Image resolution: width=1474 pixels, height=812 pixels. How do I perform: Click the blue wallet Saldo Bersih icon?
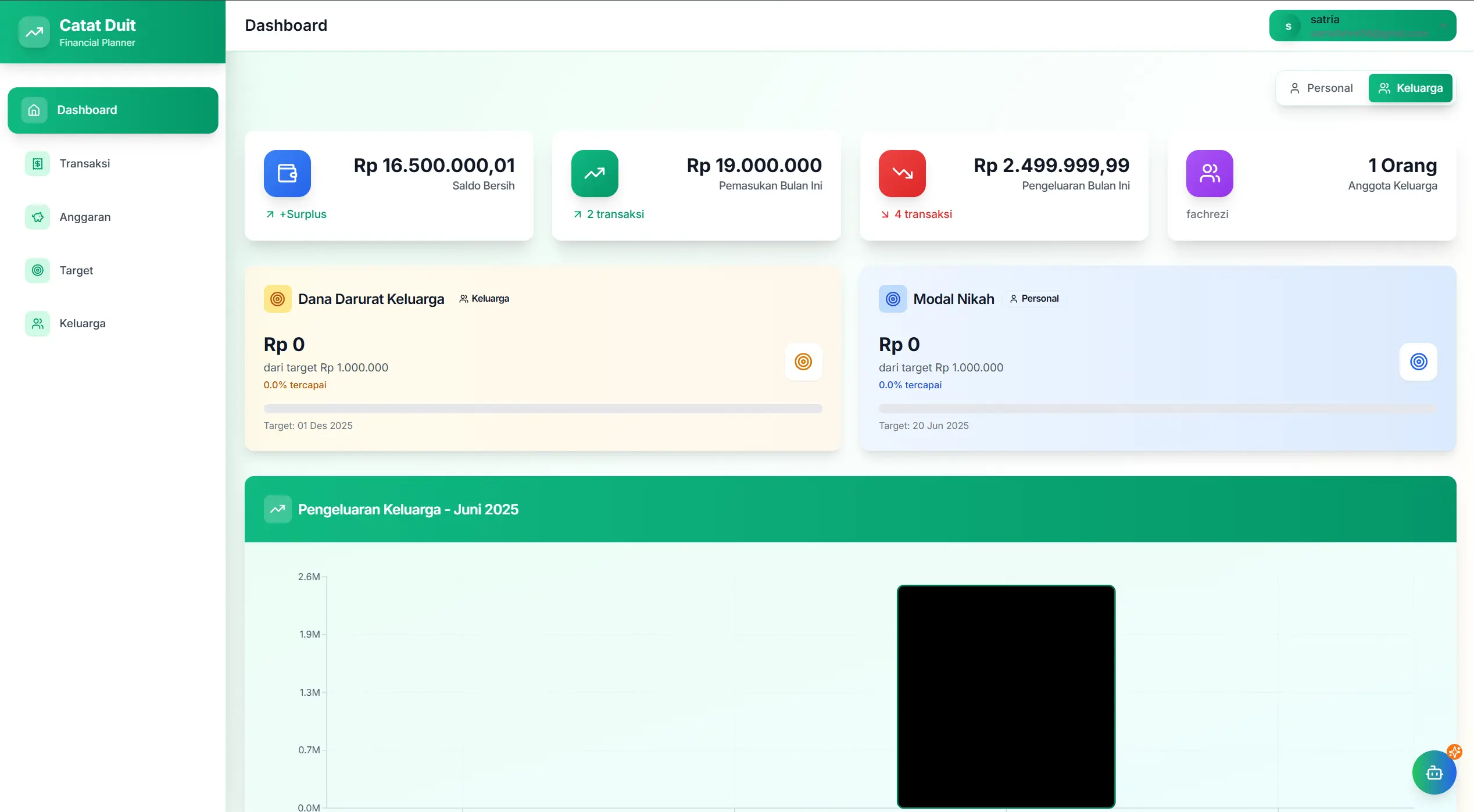pos(287,173)
